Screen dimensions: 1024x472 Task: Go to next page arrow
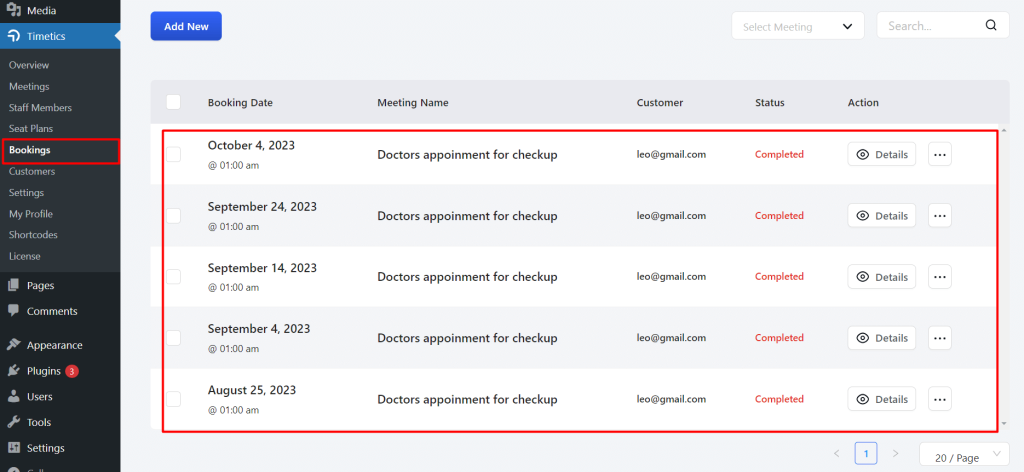895,453
